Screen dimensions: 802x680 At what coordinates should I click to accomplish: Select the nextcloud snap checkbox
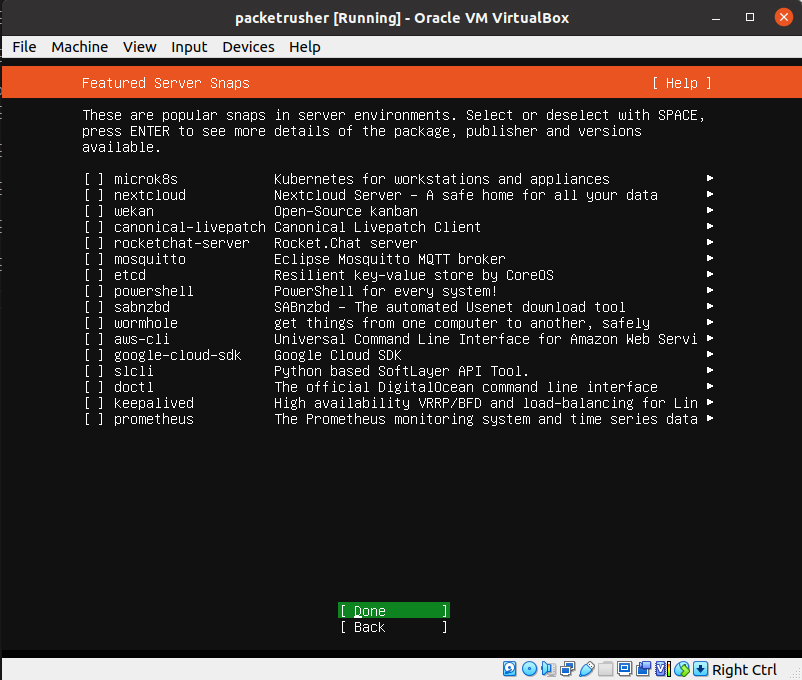(x=94, y=195)
